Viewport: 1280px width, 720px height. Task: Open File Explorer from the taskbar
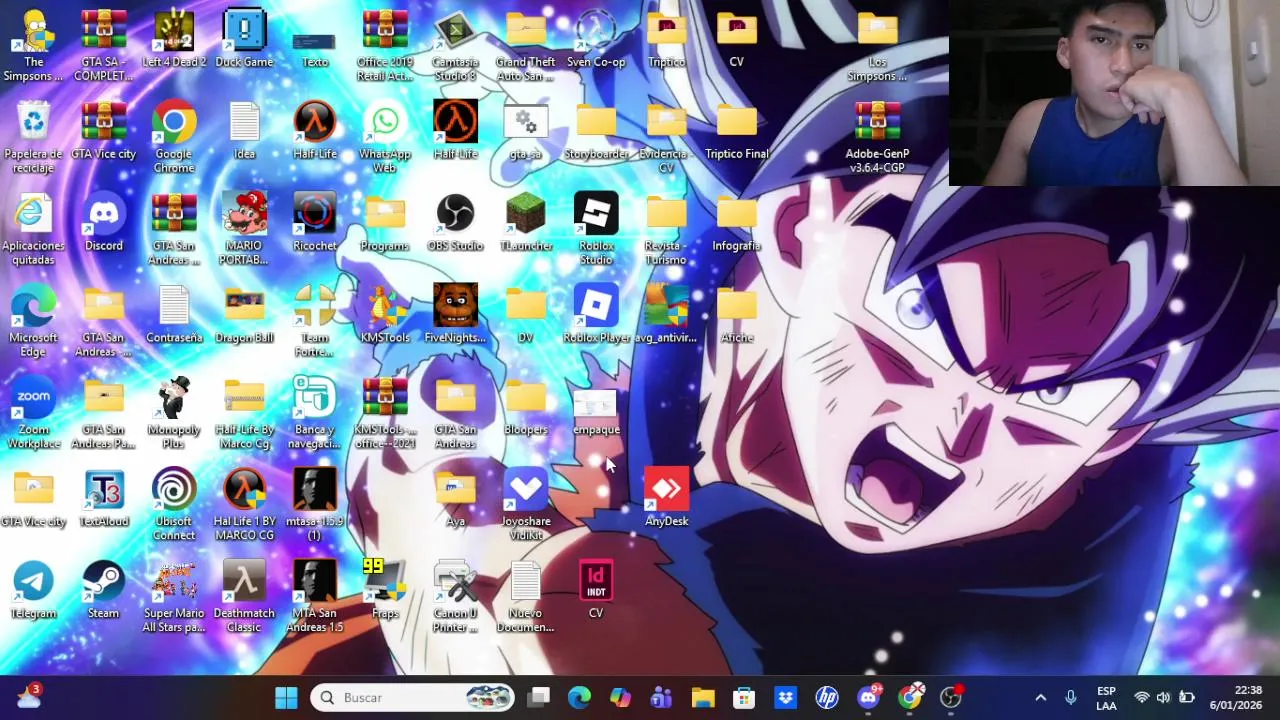(x=703, y=697)
